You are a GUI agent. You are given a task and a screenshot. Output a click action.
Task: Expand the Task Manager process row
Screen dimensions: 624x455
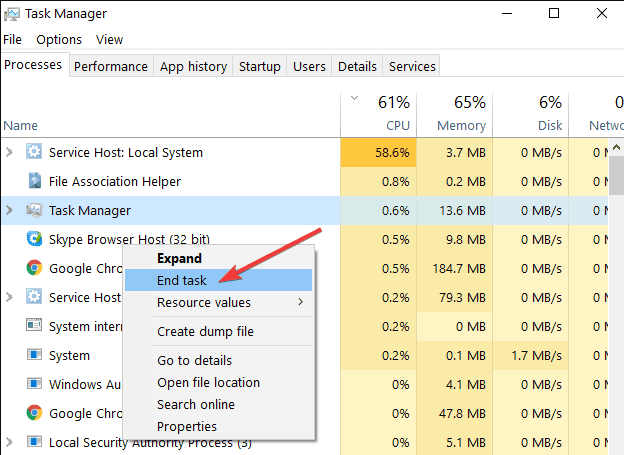(x=10, y=211)
